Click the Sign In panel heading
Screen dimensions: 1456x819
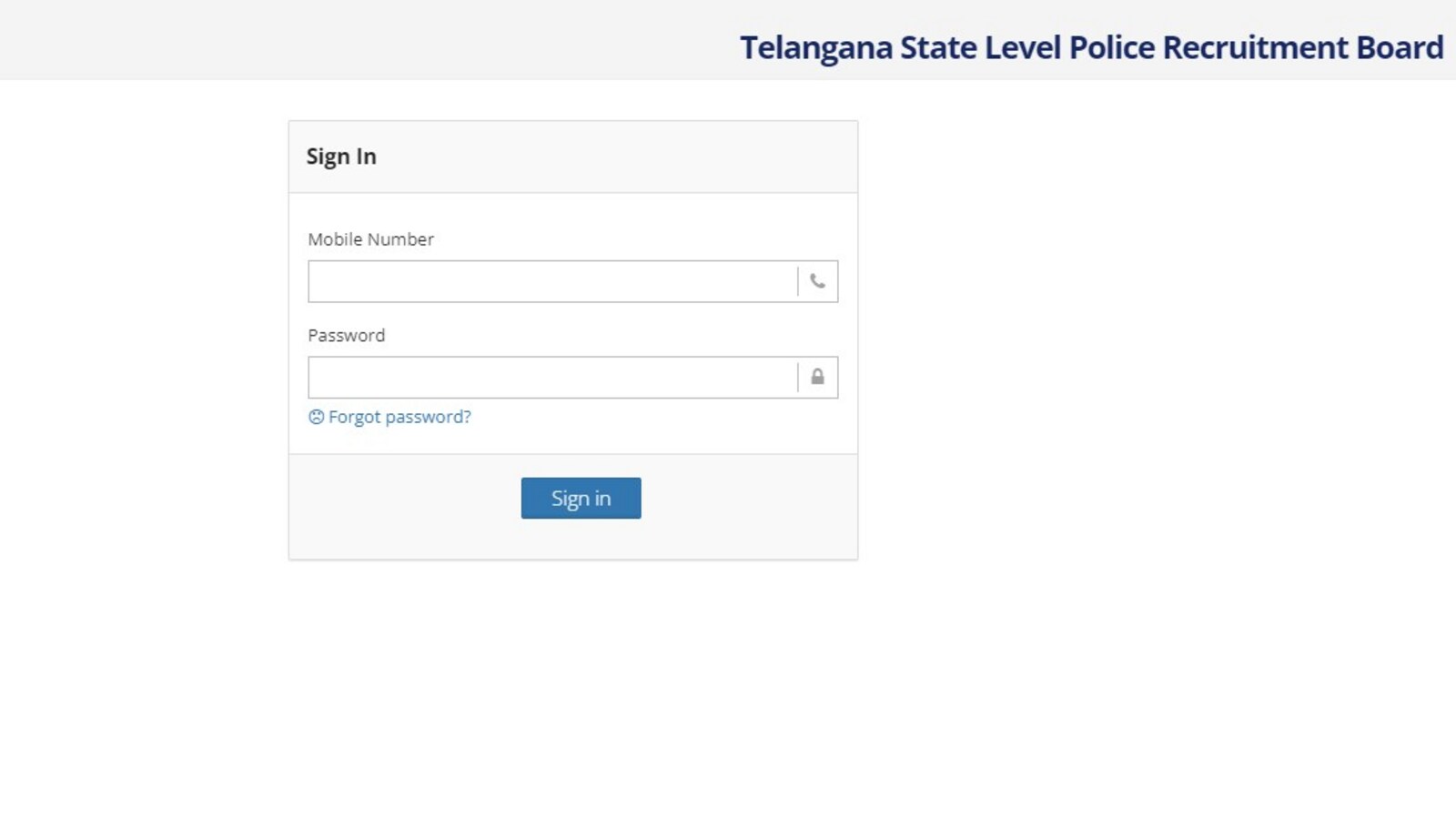[341, 157]
